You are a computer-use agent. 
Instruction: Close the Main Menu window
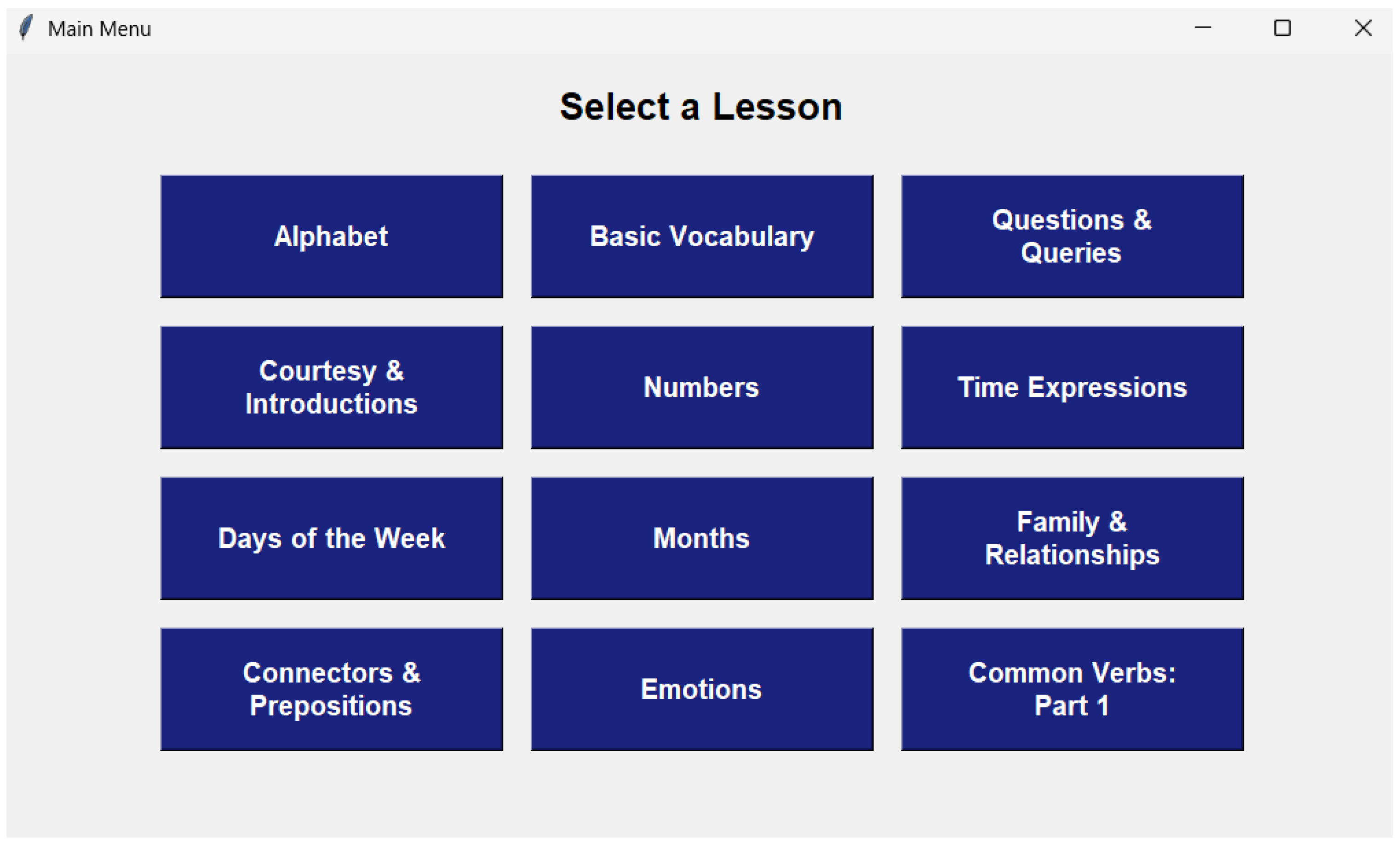[1363, 28]
